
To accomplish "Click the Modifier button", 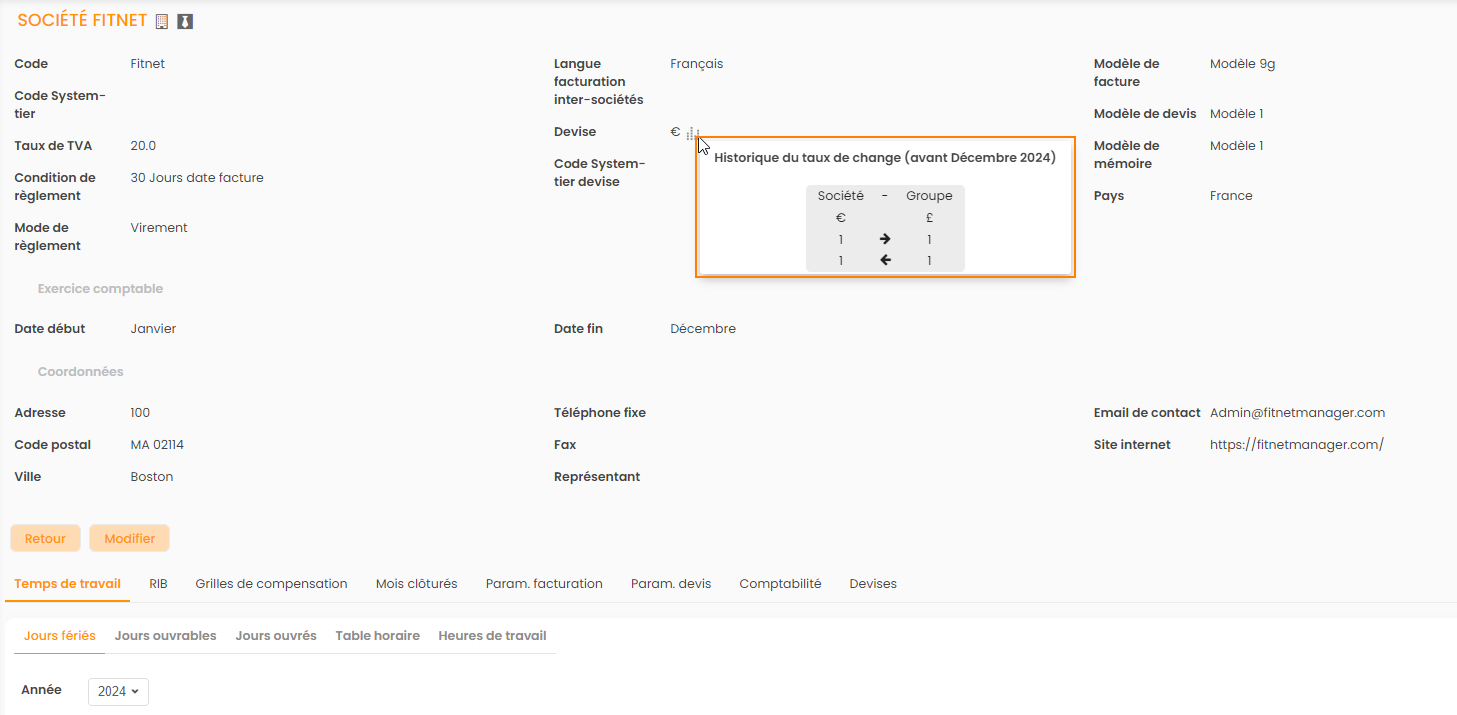I will pyautogui.click(x=129, y=538).
